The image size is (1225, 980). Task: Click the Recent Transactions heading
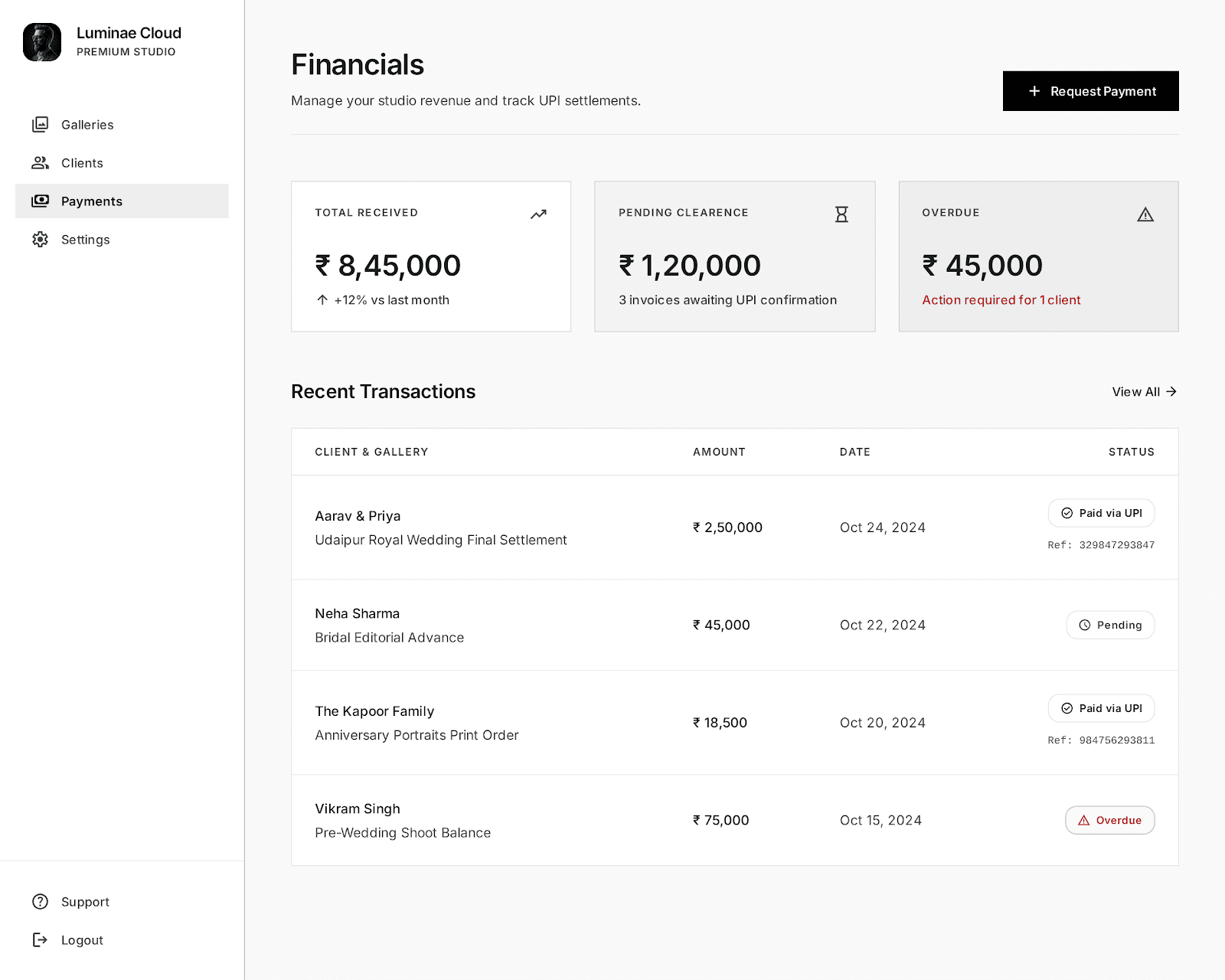(383, 391)
